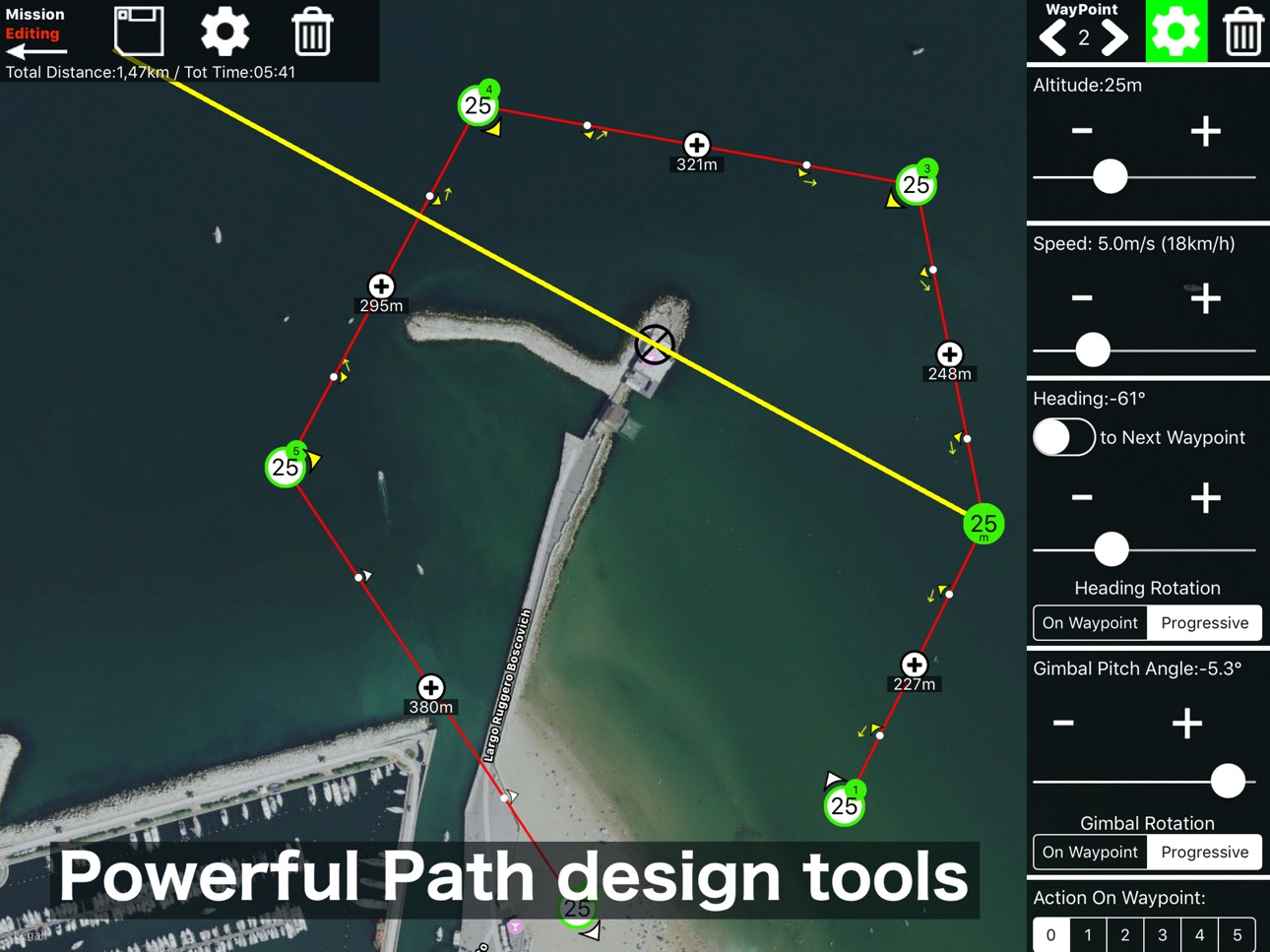Tap the point-of-interest circle on the pier

(x=655, y=345)
